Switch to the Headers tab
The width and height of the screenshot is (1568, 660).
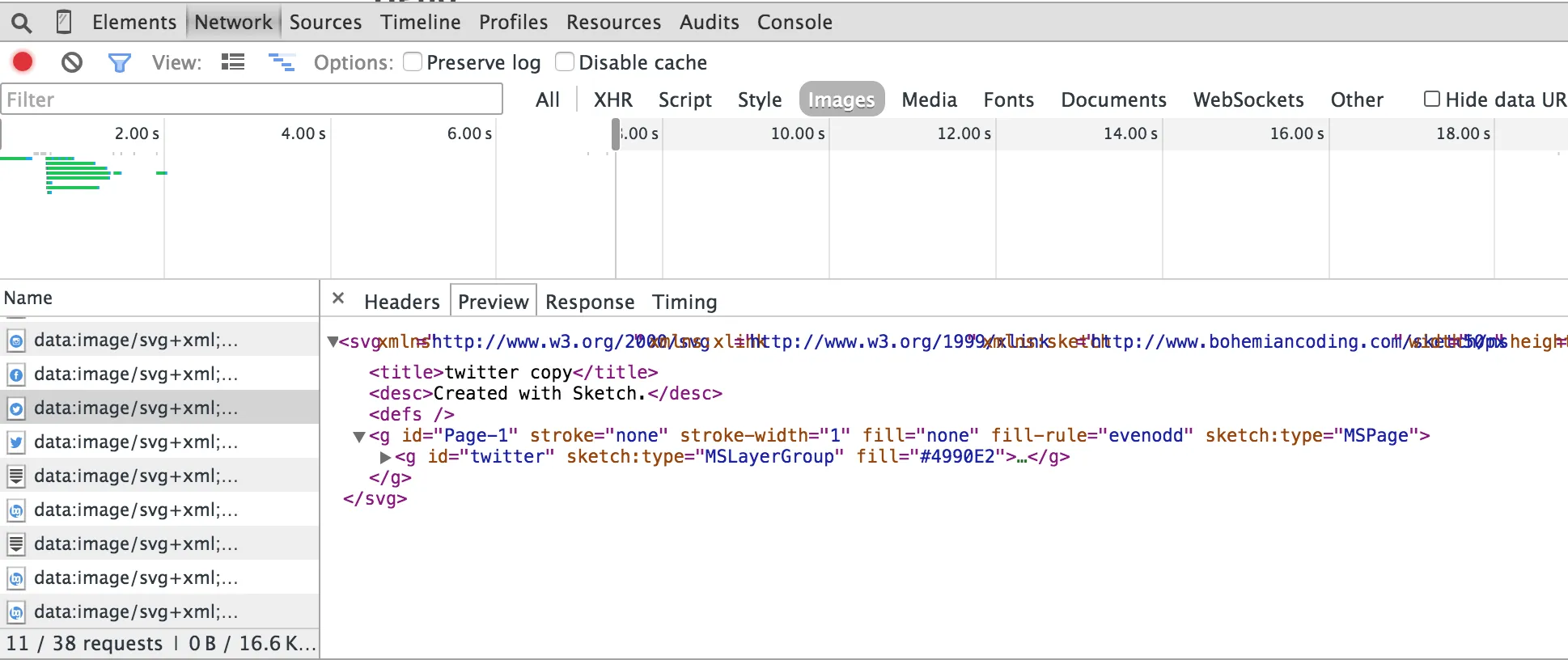coord(401,302)
